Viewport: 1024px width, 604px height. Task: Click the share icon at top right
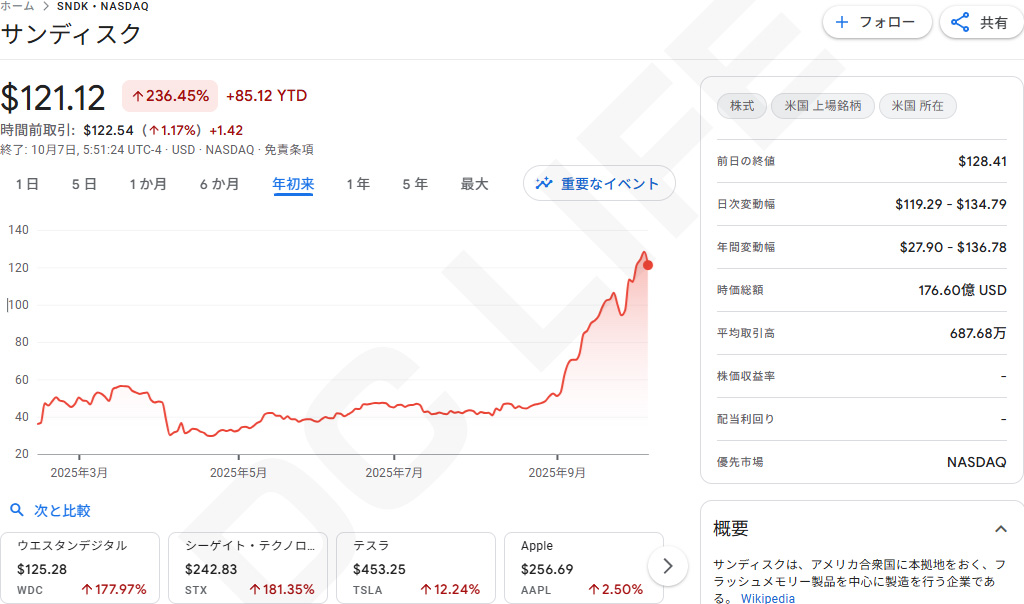pos(960,22)
